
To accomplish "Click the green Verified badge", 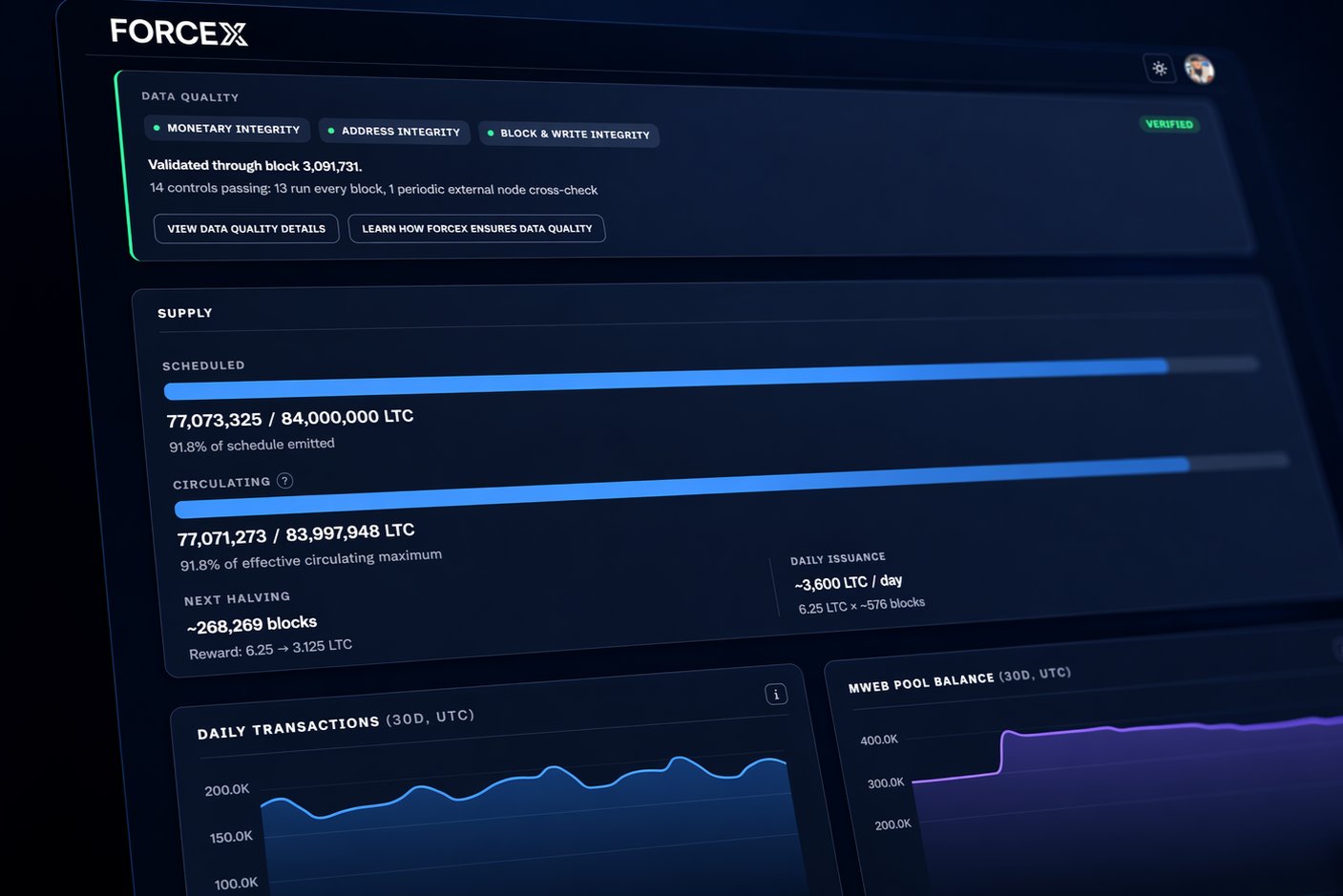I will (1168, 124).
